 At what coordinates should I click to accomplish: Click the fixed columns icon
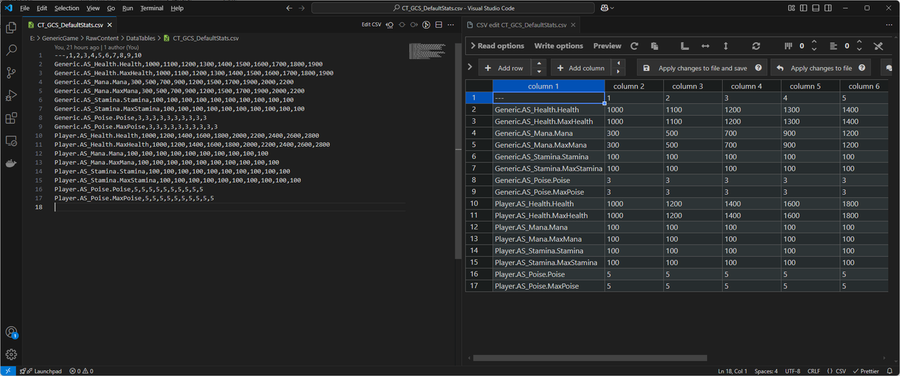click(788, 46)
